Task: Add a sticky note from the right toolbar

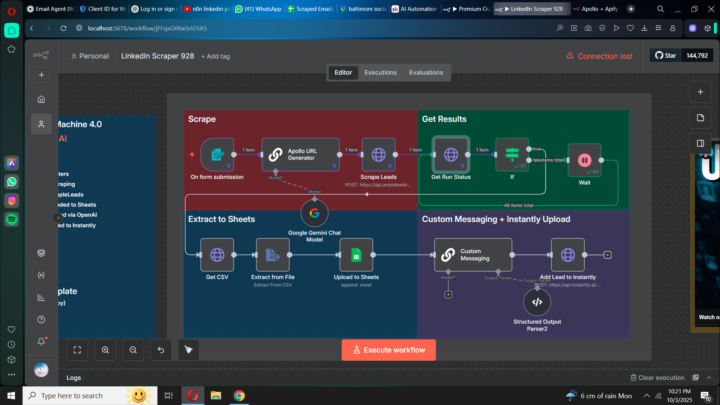Action: pos(700,118)
